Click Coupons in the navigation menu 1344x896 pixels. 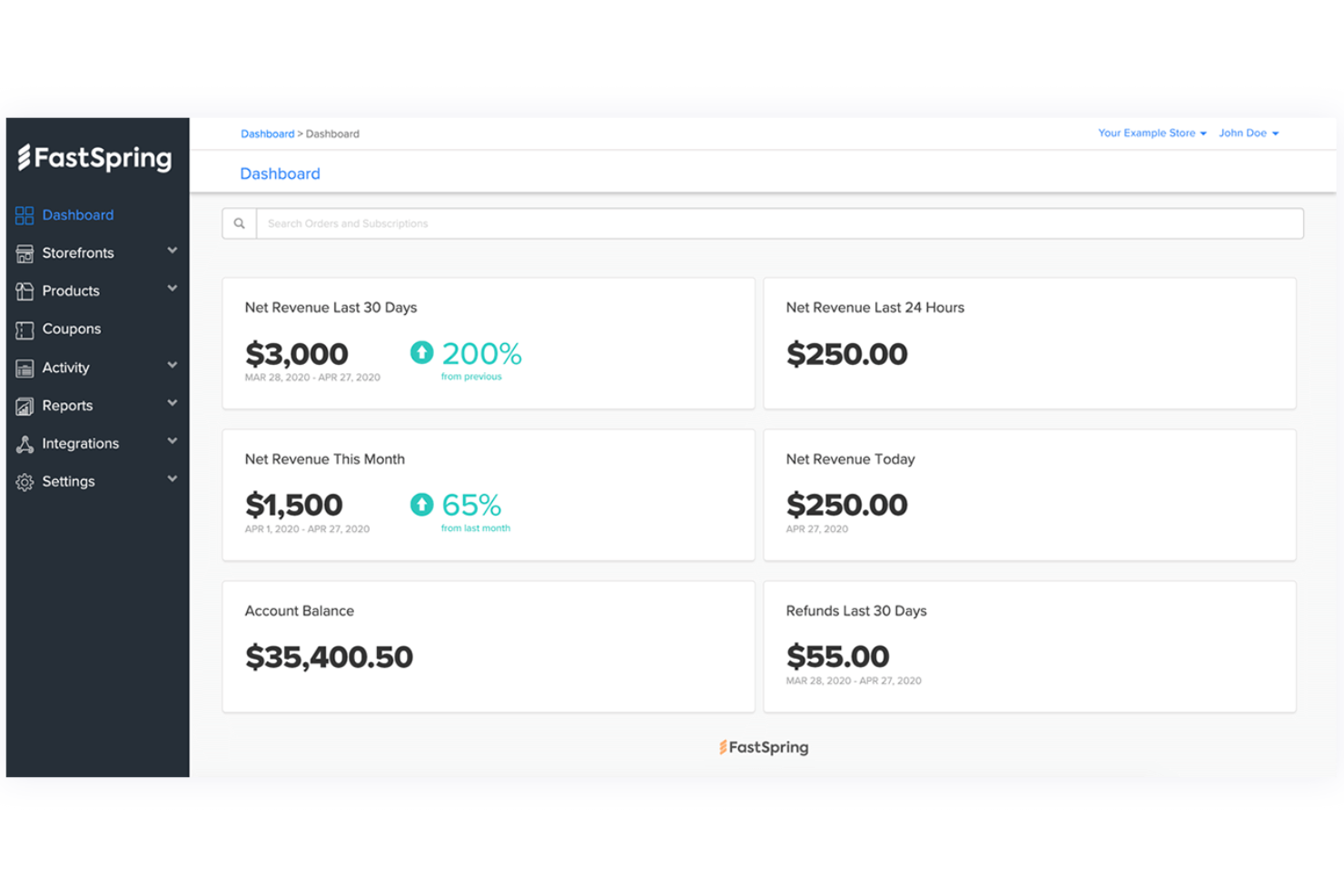(71, 329)
